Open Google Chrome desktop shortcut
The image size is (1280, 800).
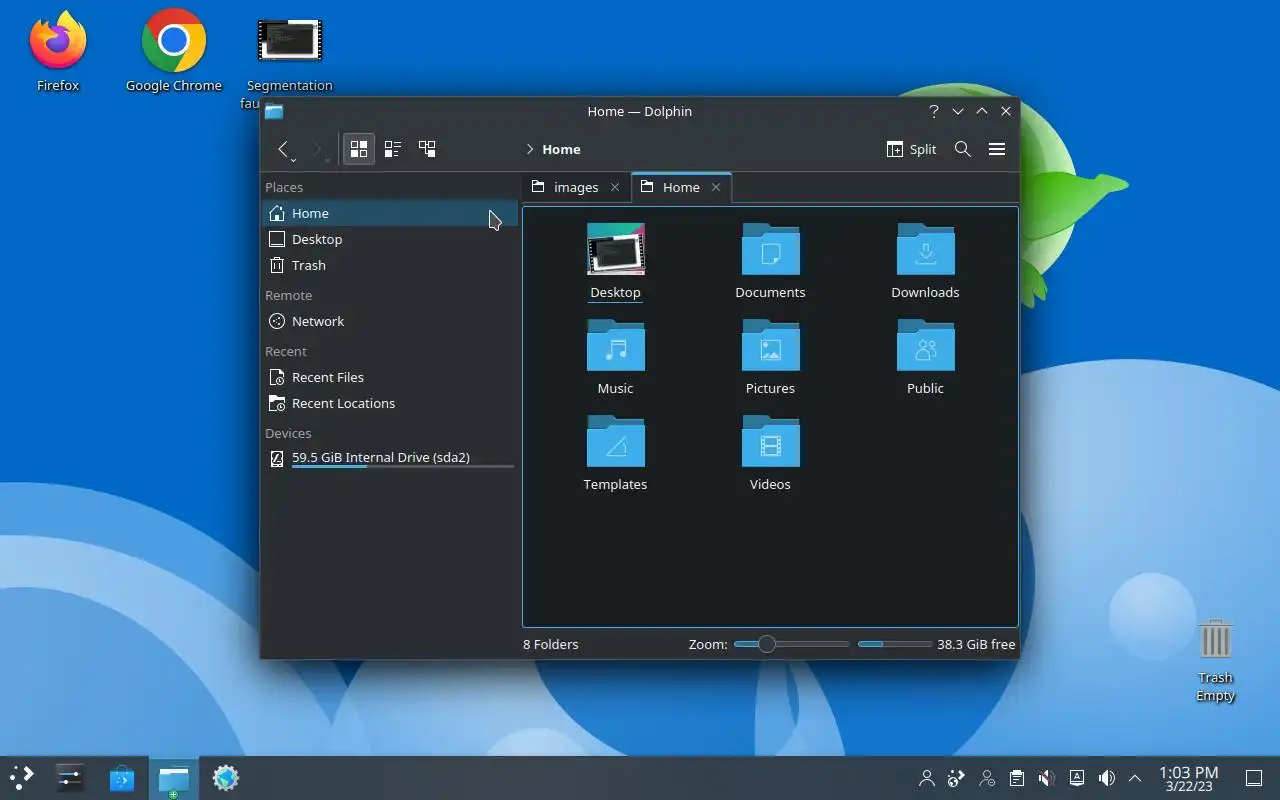(x=174, y=52)
